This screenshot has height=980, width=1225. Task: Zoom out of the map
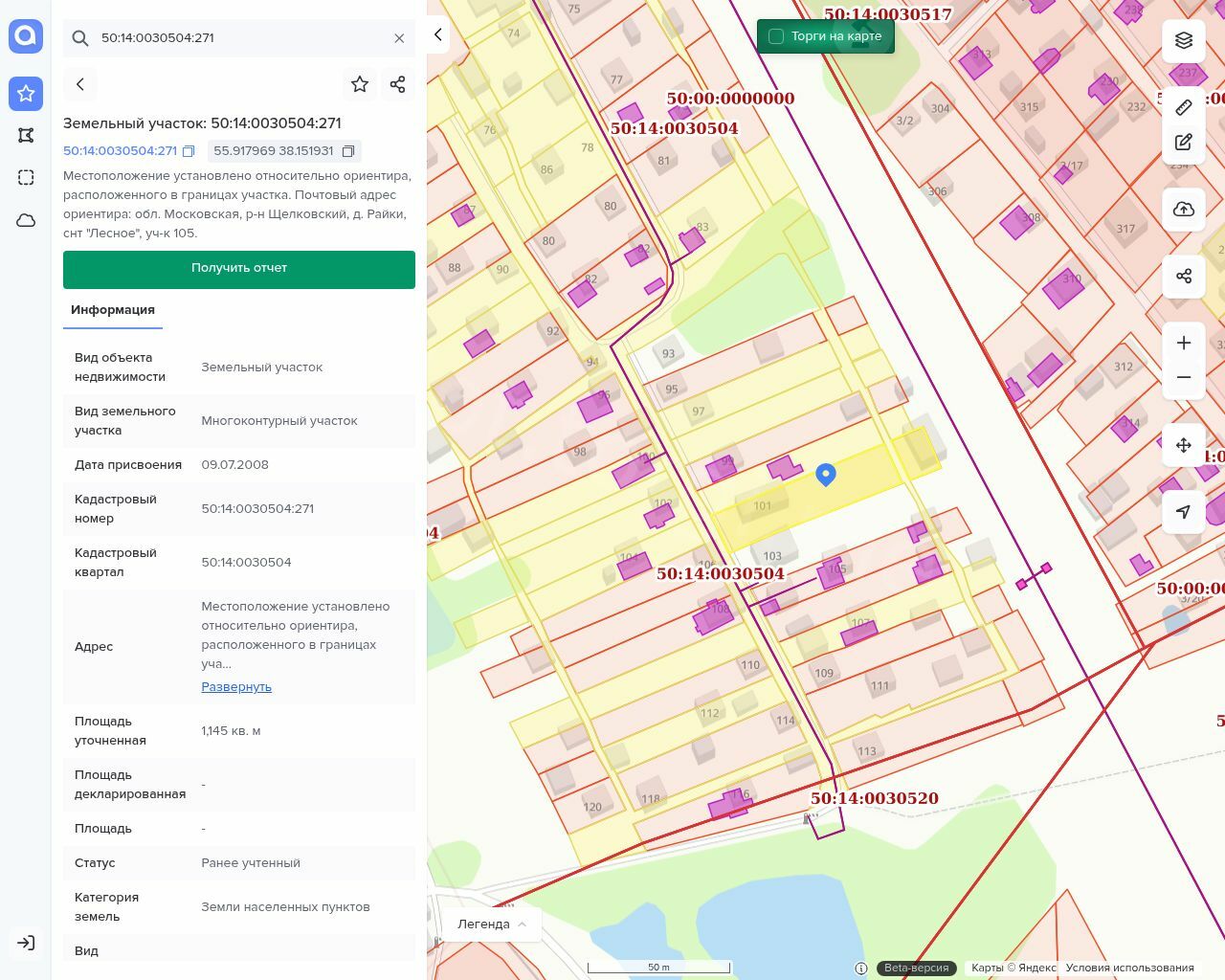(1184, 377)
